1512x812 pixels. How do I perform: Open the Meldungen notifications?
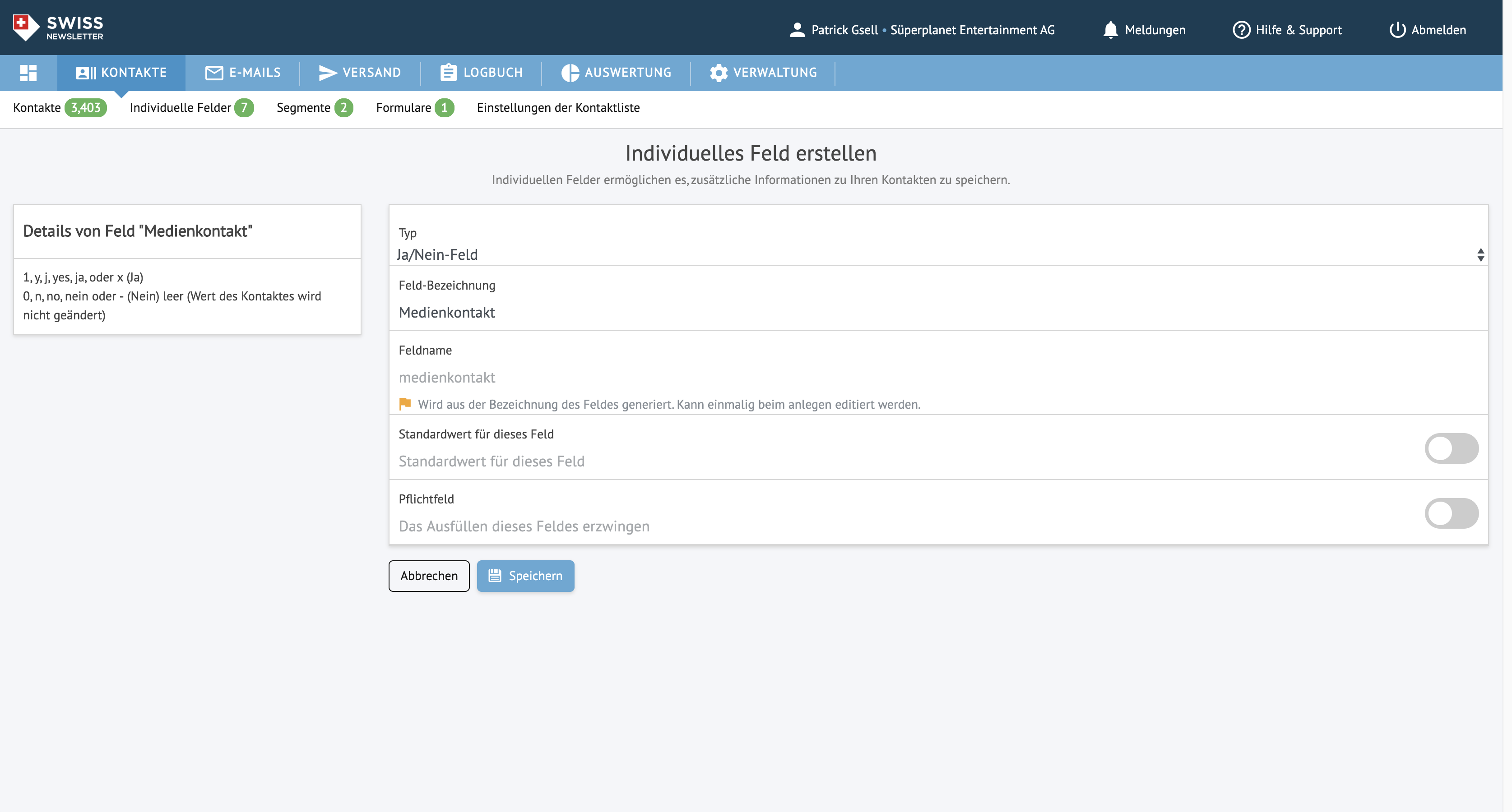(x=1144, y=30)
